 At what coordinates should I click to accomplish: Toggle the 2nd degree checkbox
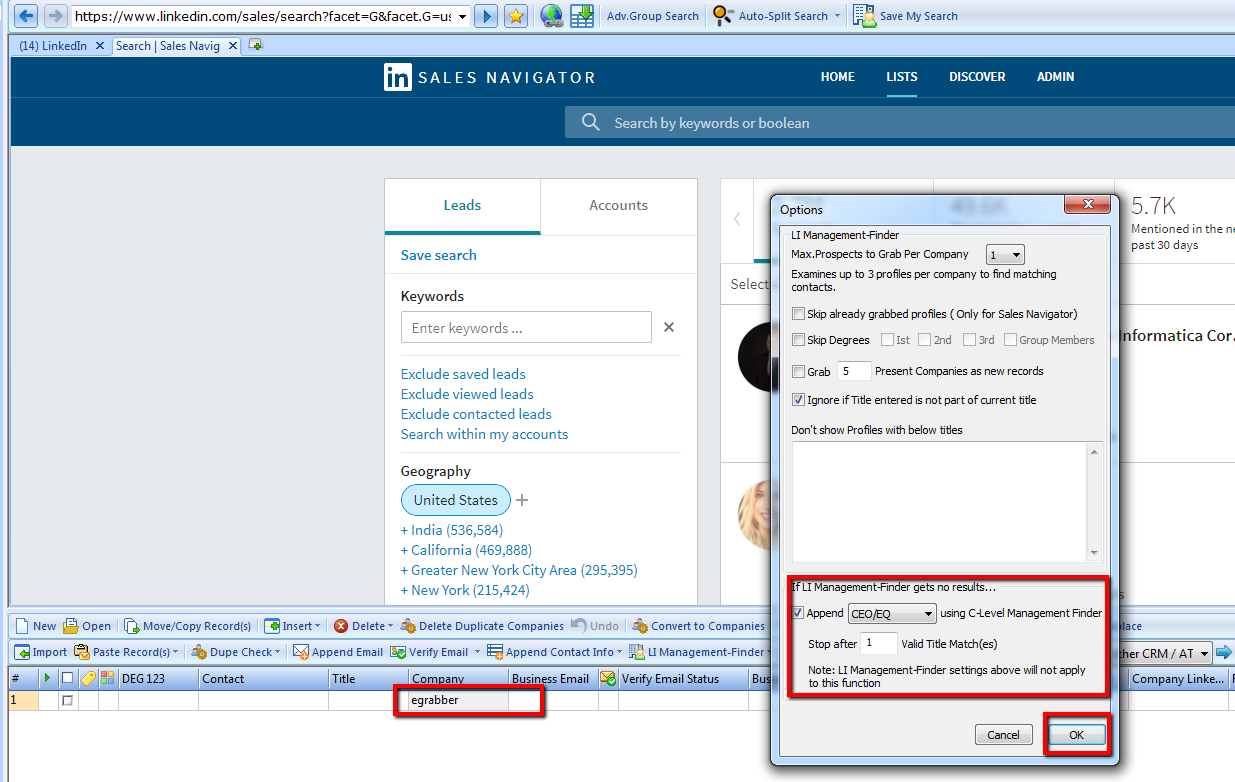924,340
